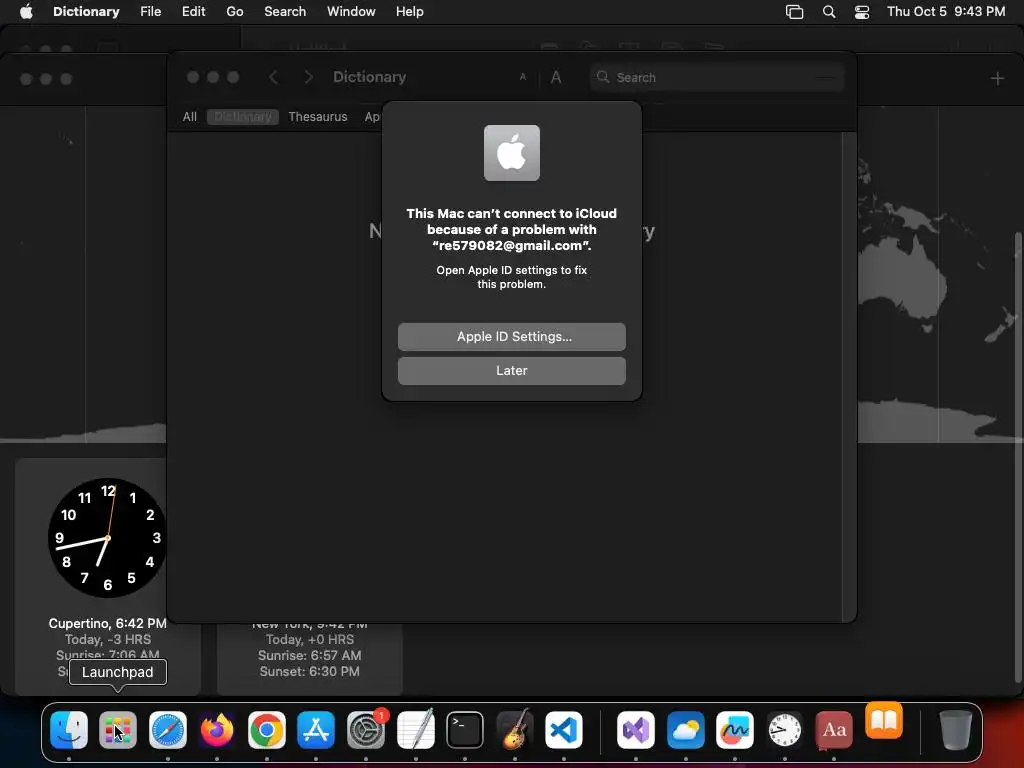Open the File menu
The image size is (1024, 768).
pyautogui.click(x=151, y=11)
